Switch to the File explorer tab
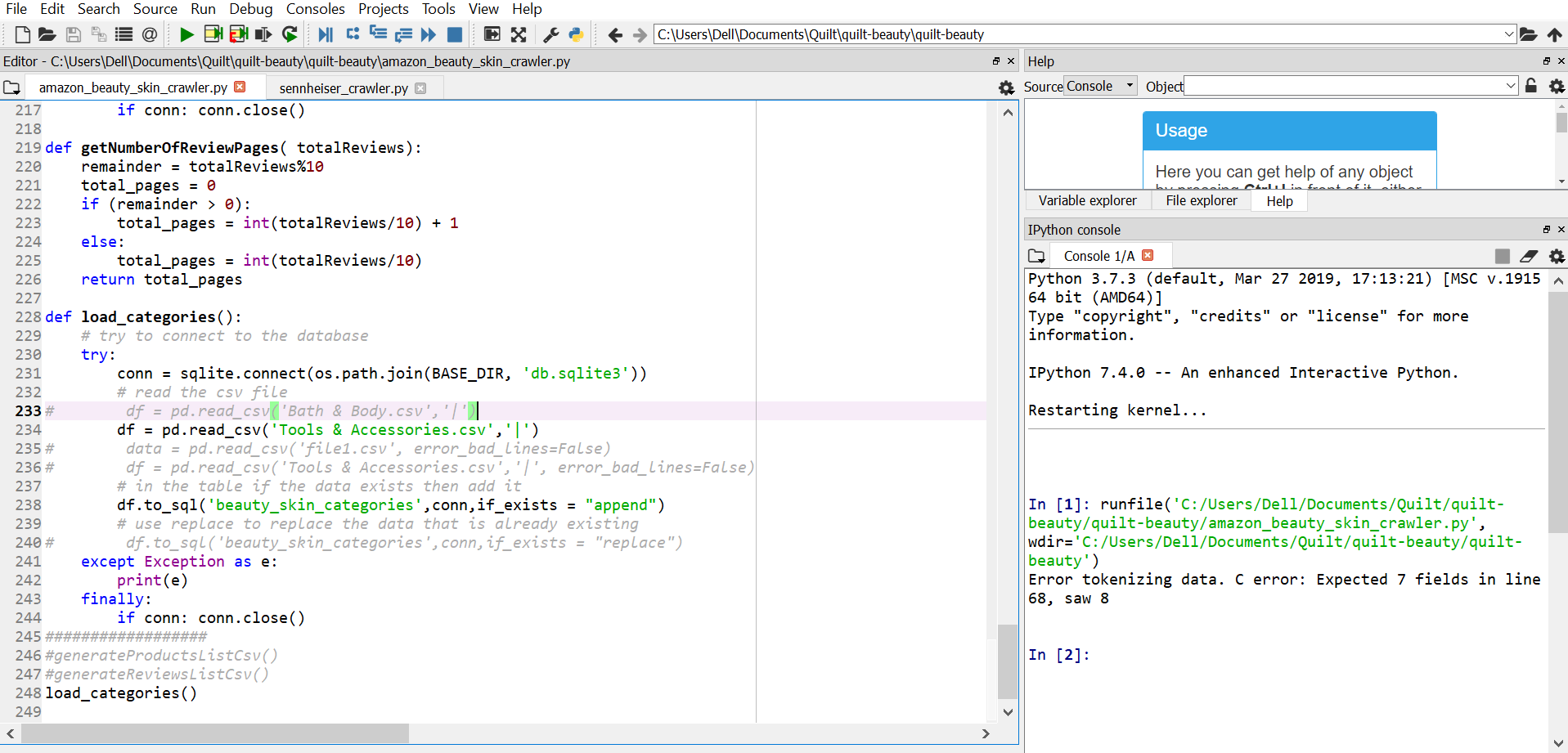This screenshot has width=1568, height=753. point(1201,200)
